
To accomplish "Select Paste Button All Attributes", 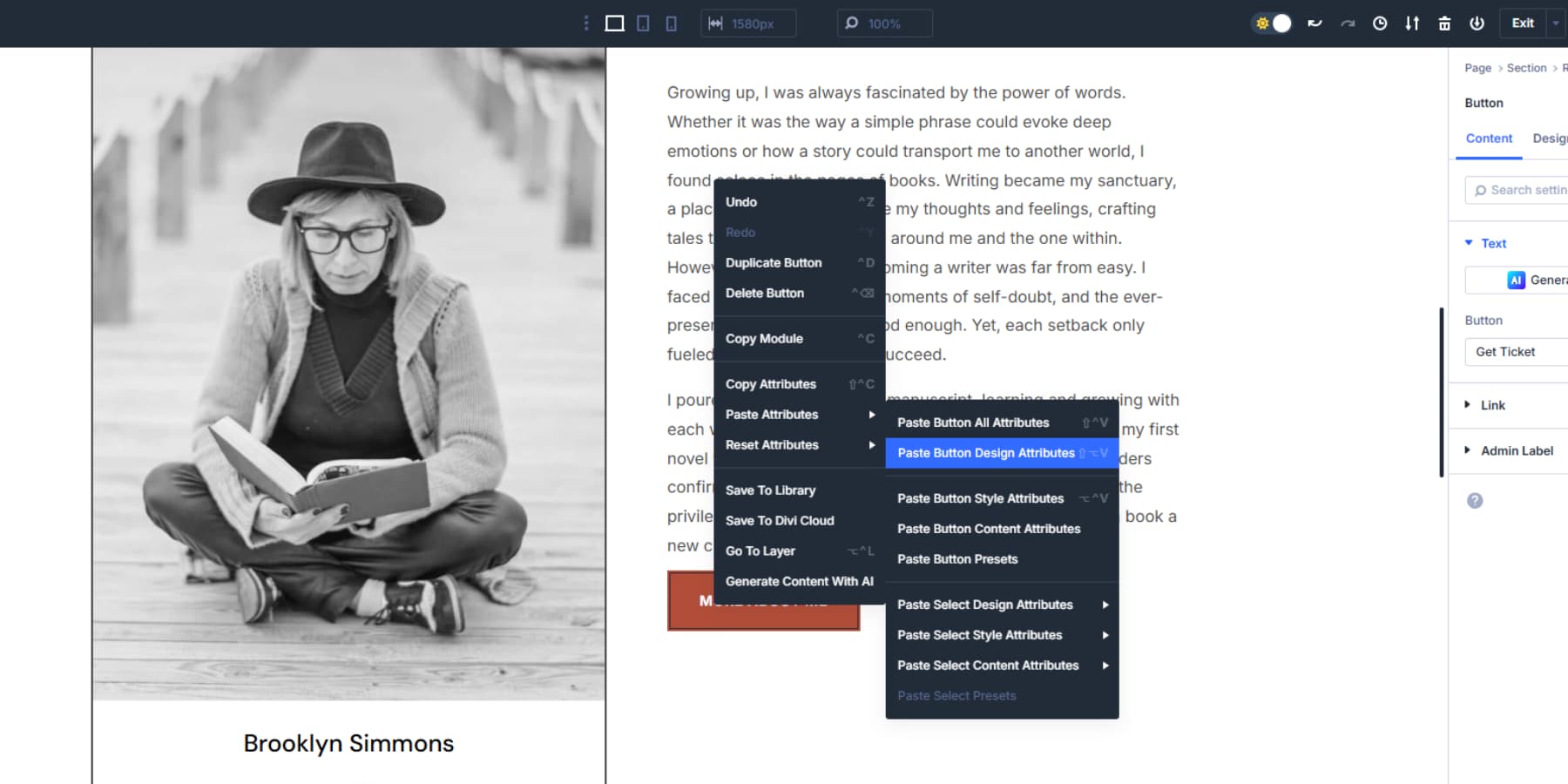I will coord(973,422).
